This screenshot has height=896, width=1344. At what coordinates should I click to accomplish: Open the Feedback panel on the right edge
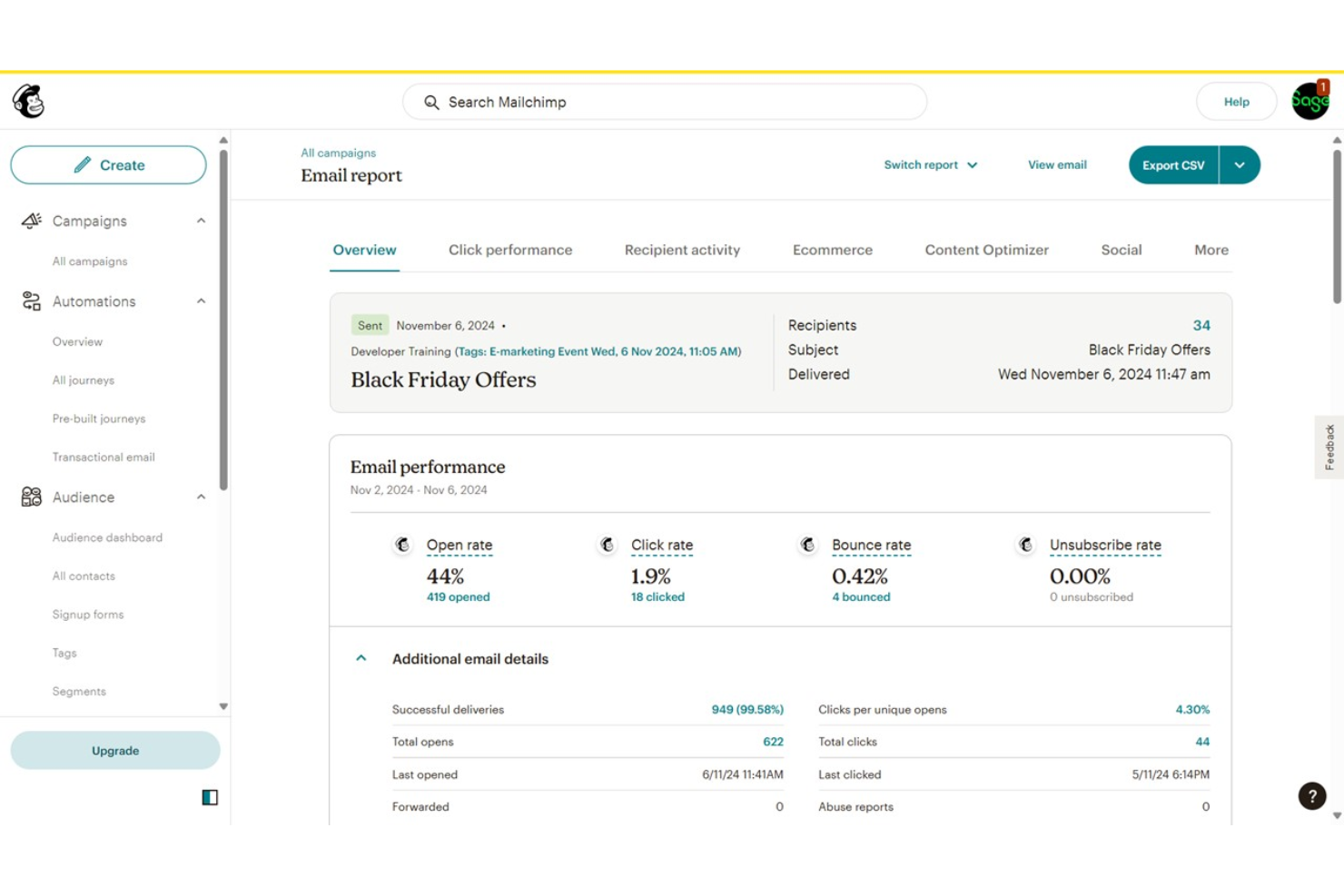tap(1329, 446)
